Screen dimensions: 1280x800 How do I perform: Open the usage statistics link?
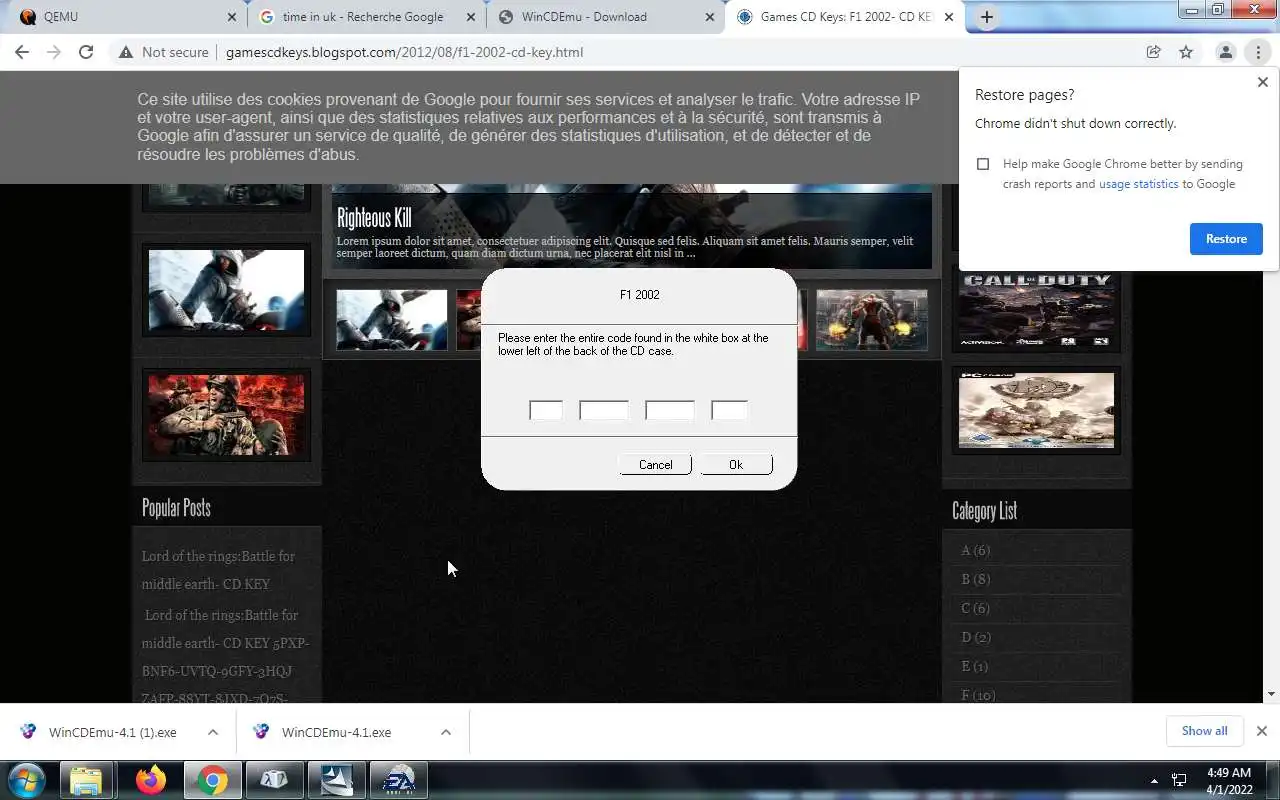click(1138, 184)
